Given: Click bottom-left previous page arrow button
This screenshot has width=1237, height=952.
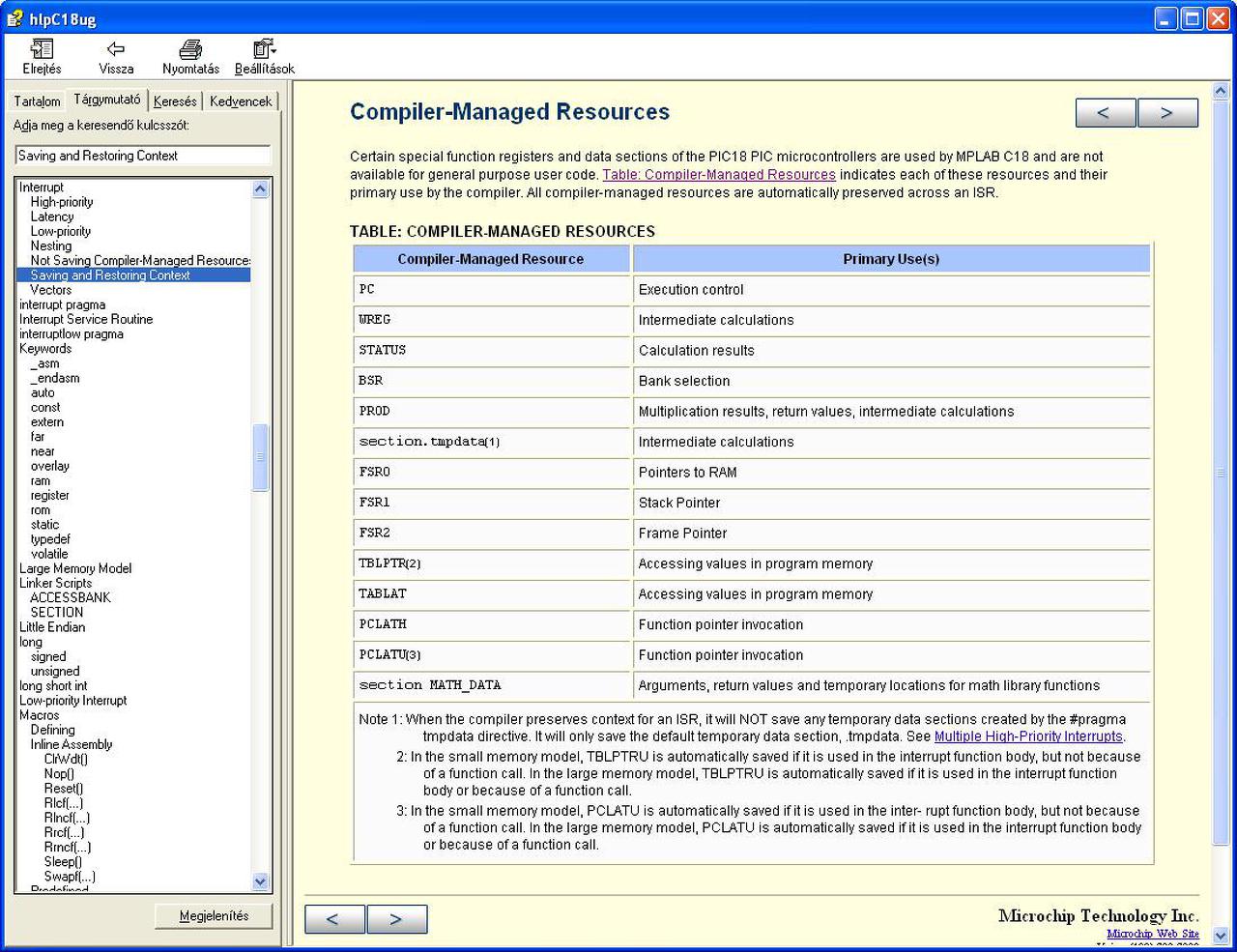Looking at the screenshot, I should [334, 919].
